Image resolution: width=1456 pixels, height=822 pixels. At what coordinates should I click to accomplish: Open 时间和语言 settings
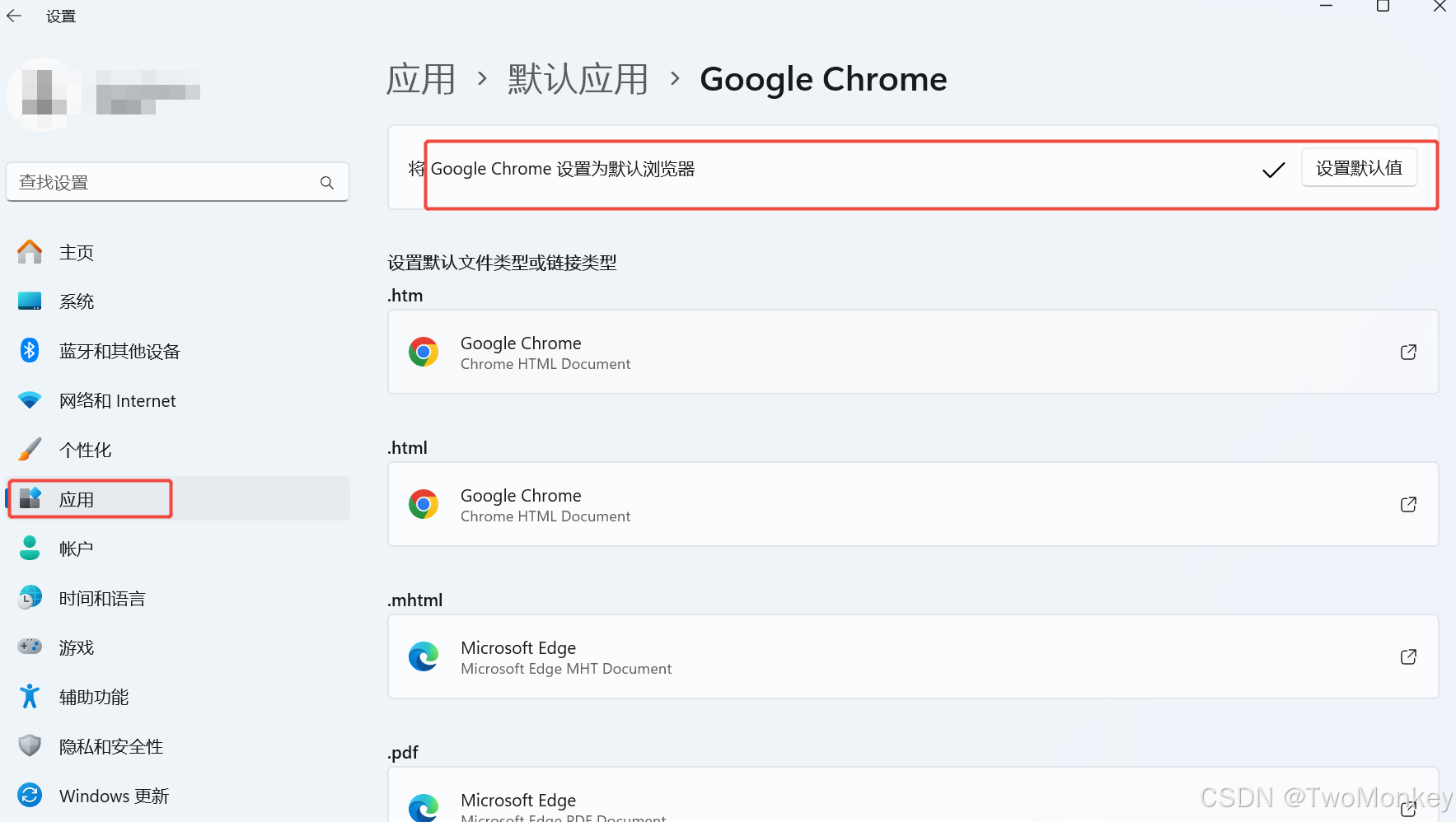click(x=178, y=598)
